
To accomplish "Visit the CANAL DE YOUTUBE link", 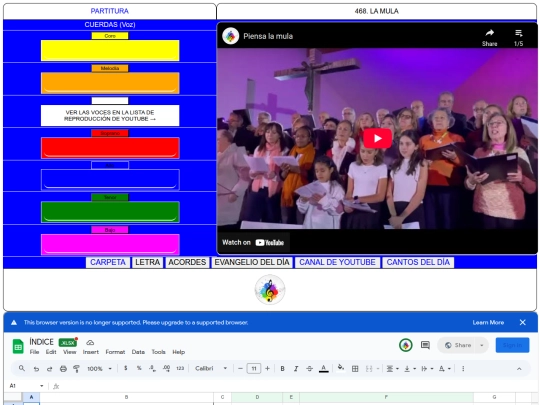I will pos(337,262).
